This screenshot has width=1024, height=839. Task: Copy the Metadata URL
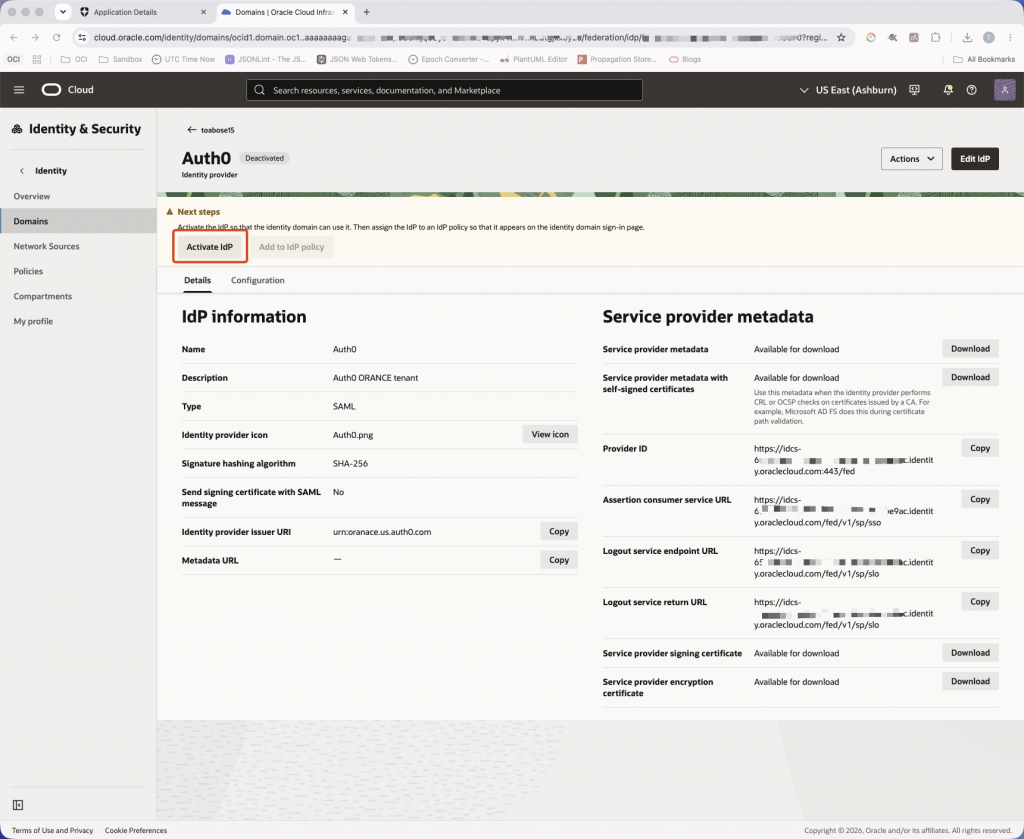pos(558,560)
